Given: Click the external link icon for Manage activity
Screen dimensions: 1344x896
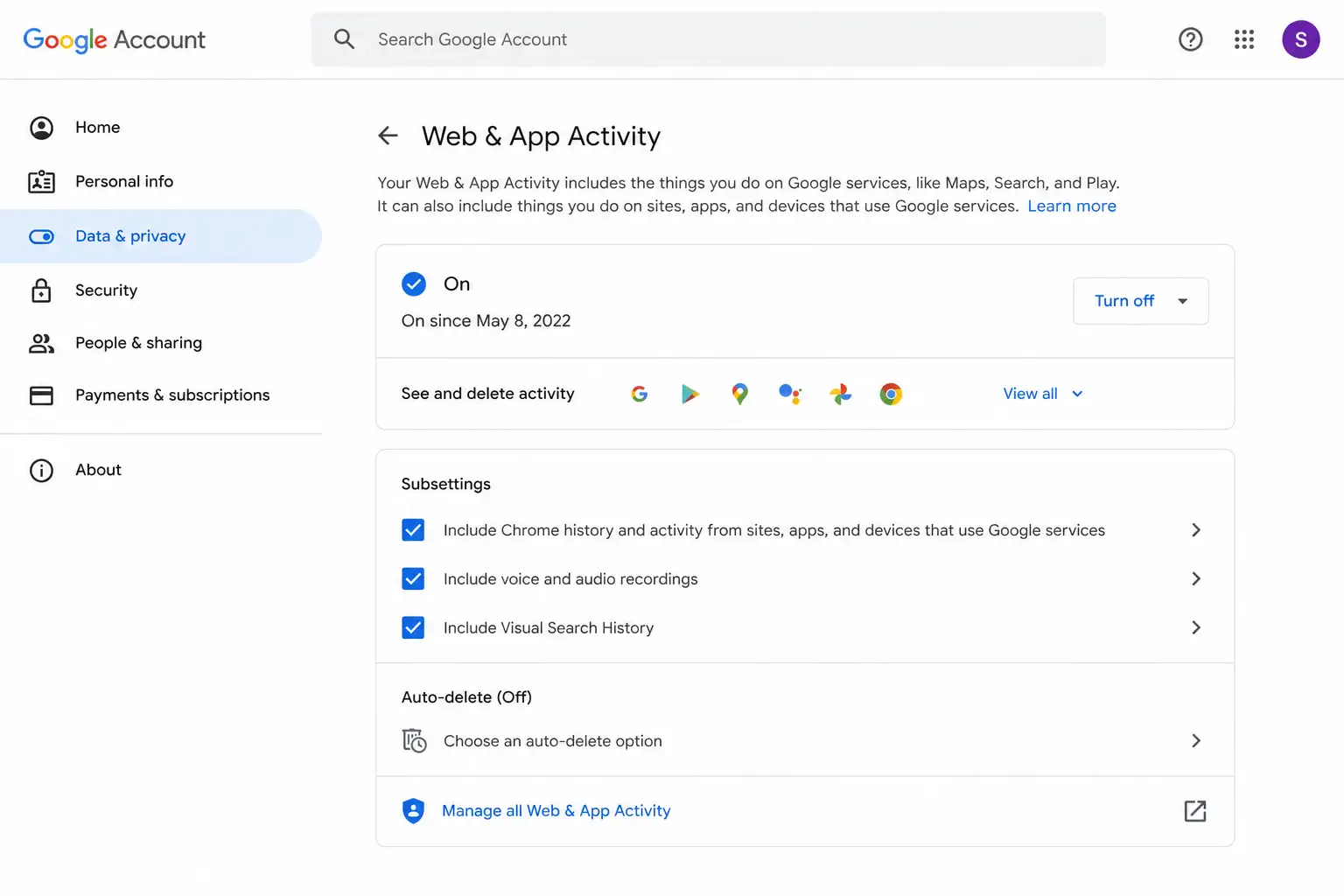Looking at the screenshot, I should coord(1195,811).
